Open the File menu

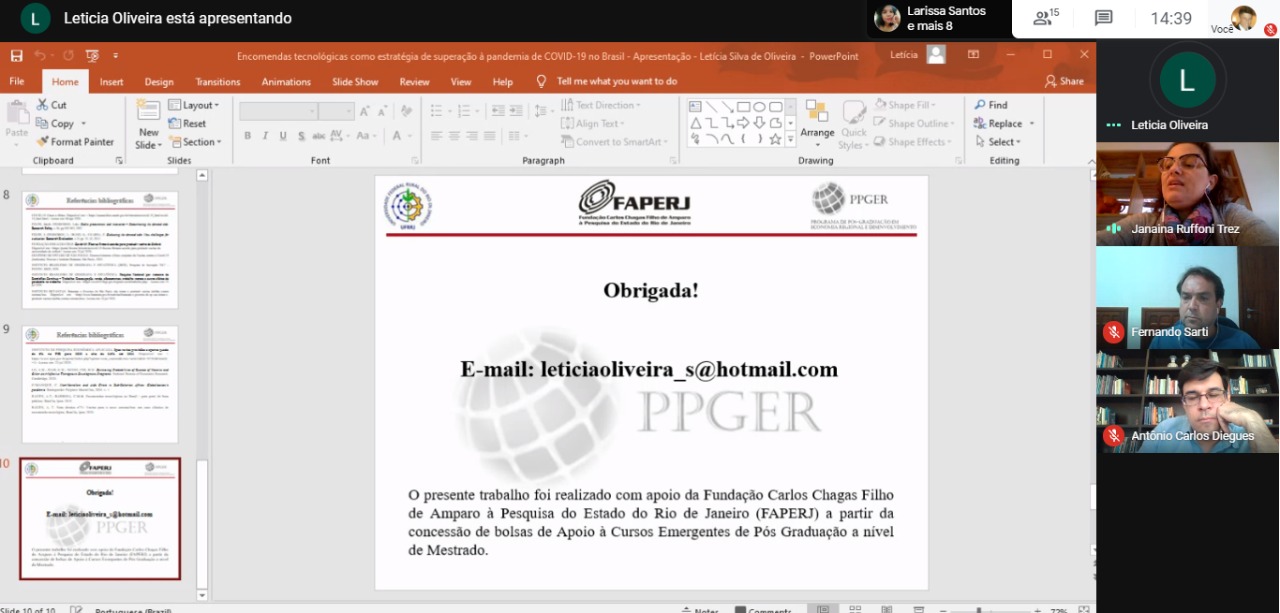point(17,82)
